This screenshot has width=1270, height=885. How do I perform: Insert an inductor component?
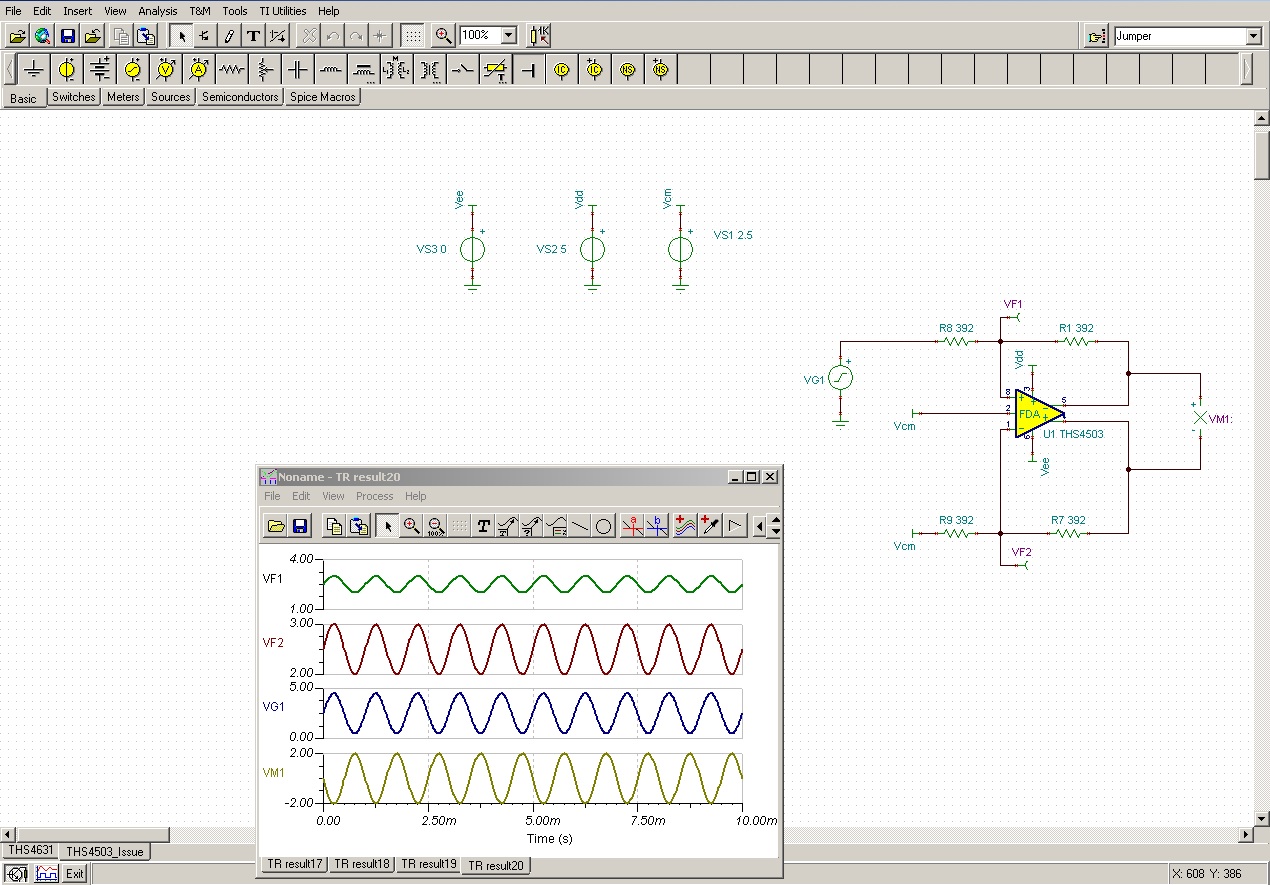[x=331, y=70]
